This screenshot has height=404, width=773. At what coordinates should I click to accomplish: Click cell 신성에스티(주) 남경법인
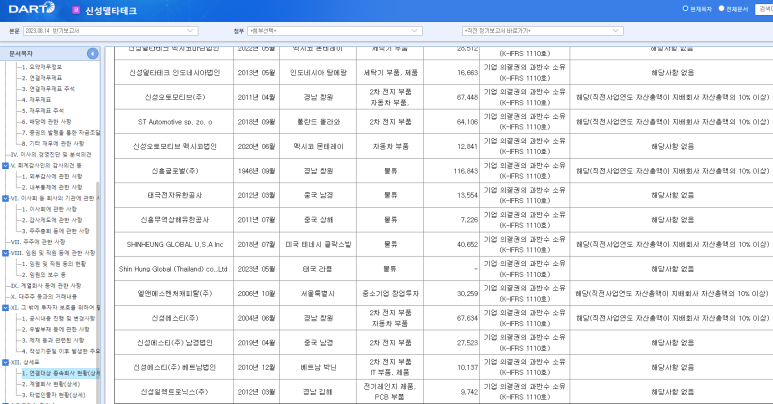click(175, 343)
